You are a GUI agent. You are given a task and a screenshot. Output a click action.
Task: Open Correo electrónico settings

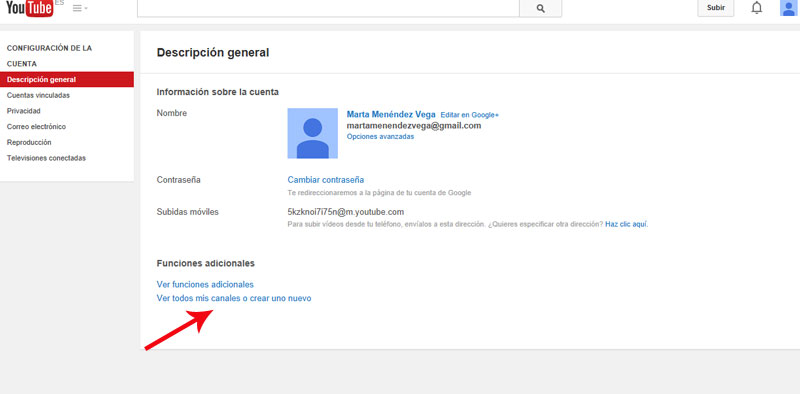pyautogui.click(x=36, y=127)
